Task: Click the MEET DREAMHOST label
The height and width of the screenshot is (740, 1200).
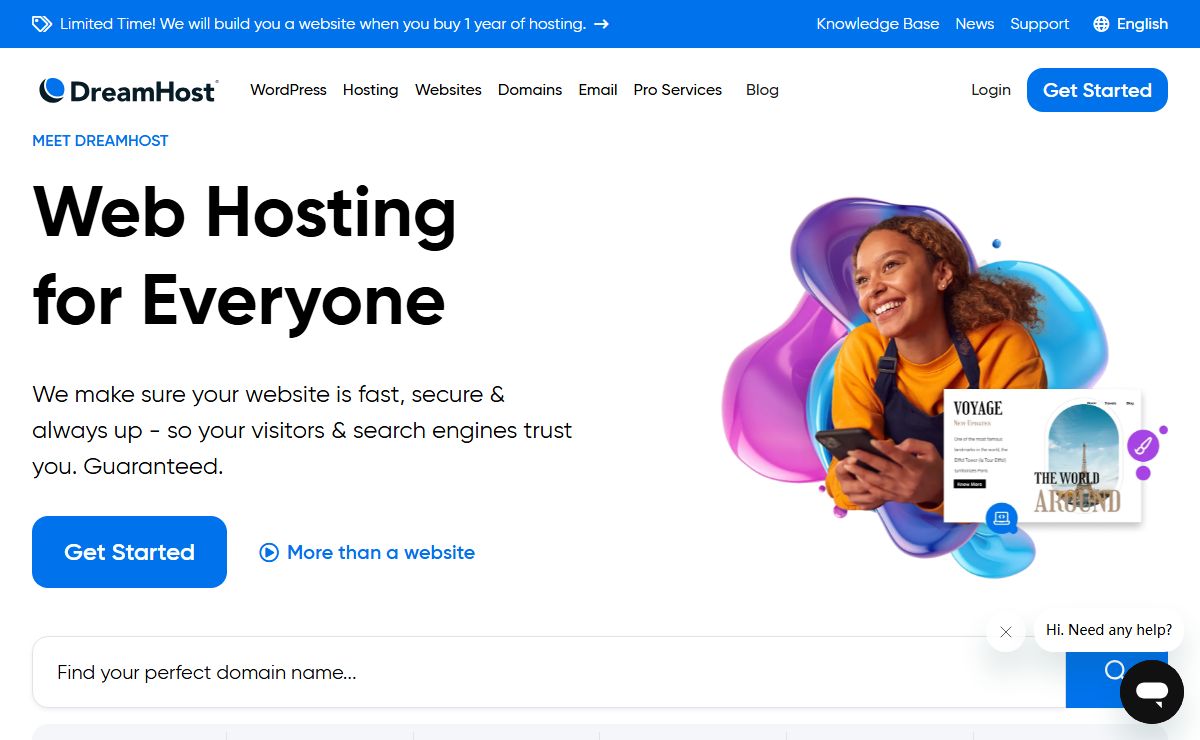Action: coord(100,141)
